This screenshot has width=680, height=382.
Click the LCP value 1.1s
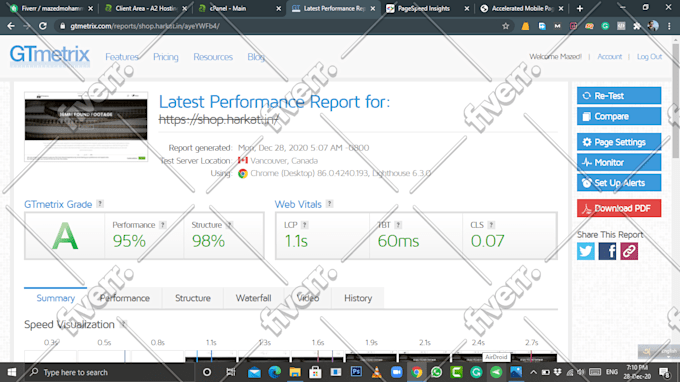click(296, 241)
